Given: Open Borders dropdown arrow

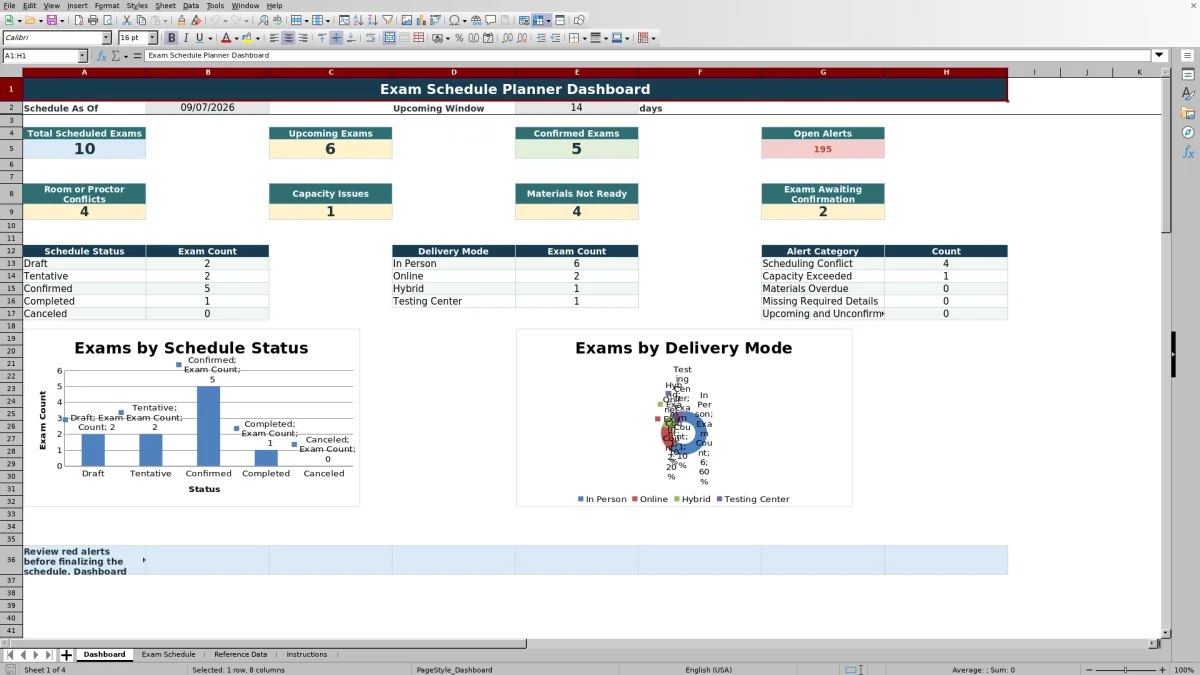Looking at the screenshot, I should pos(583,38).
